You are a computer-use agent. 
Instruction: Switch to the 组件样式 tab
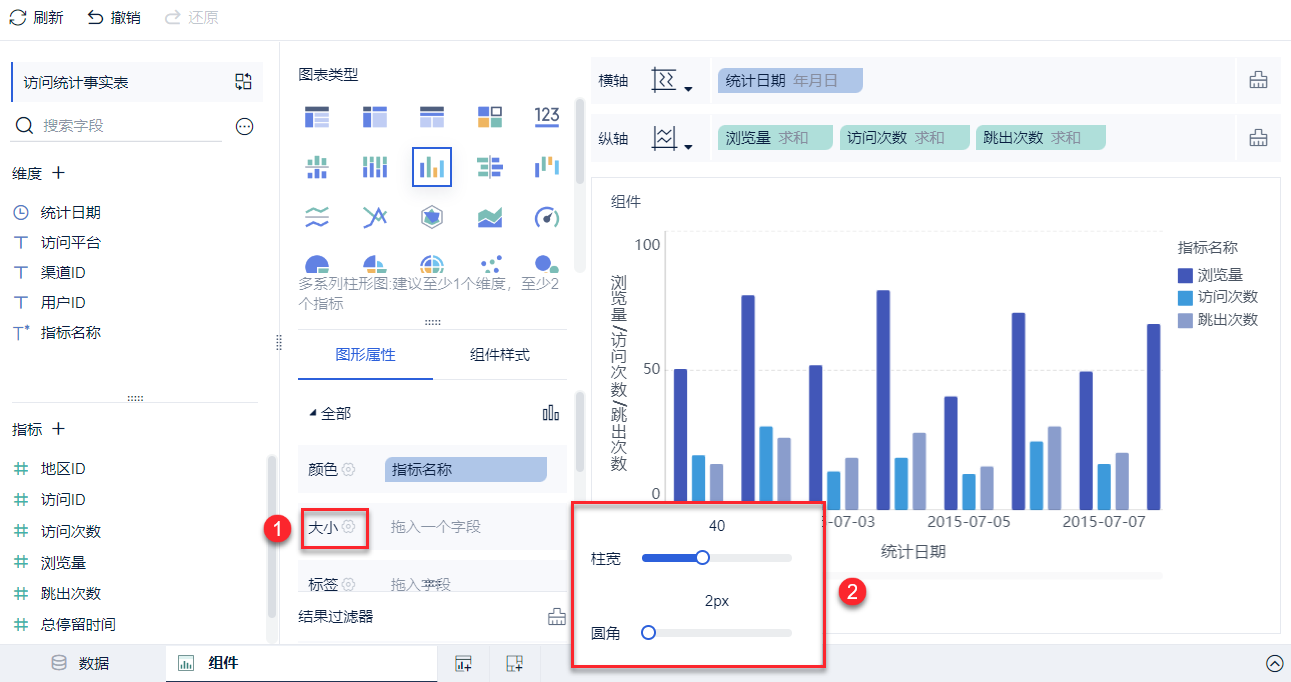click(500, 355)
